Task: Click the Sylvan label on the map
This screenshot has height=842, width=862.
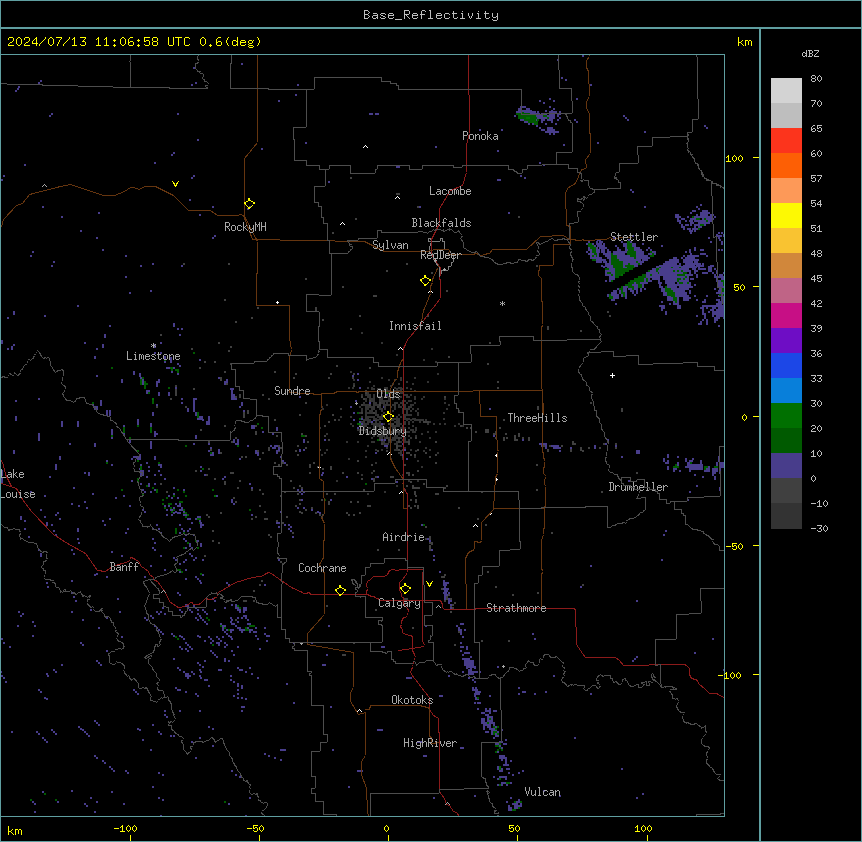Action: pyautogui.click(x=390, y=245)
